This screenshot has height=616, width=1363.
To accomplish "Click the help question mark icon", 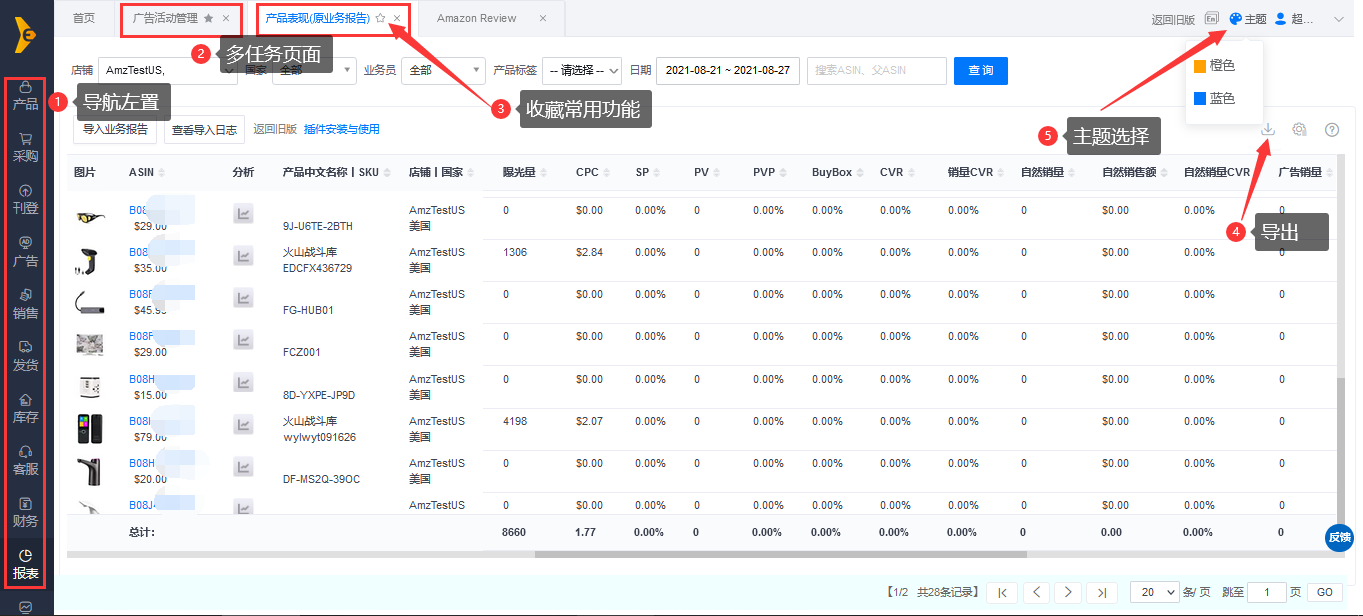I will 1332,129.
